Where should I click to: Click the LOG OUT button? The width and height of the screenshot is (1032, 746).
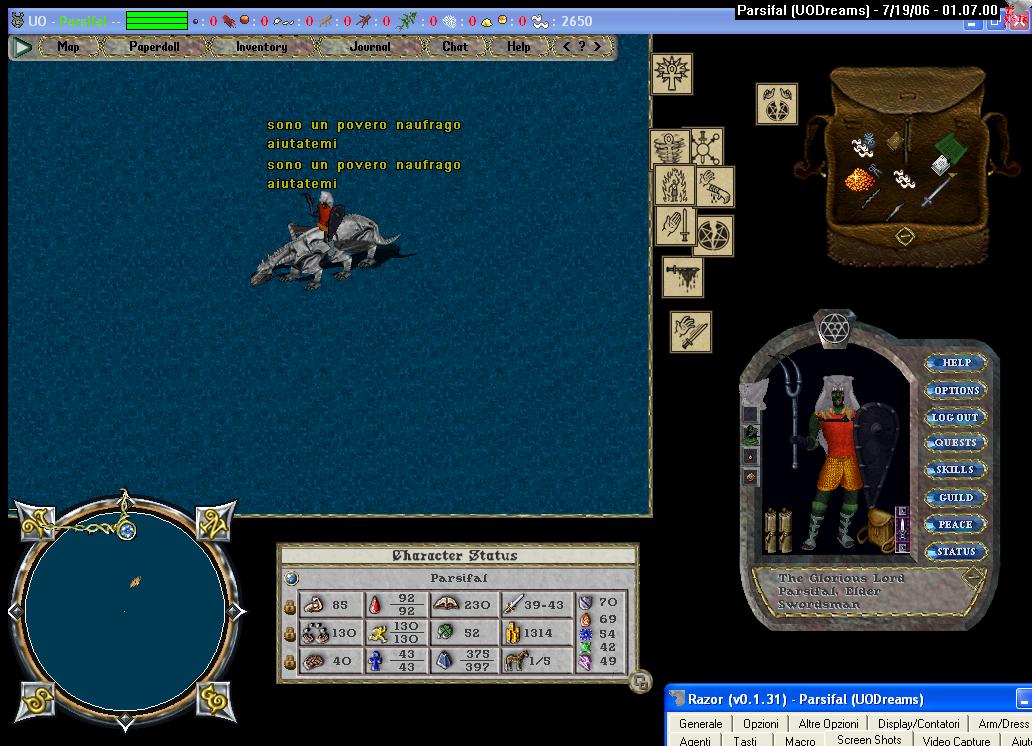pos(956,417)
